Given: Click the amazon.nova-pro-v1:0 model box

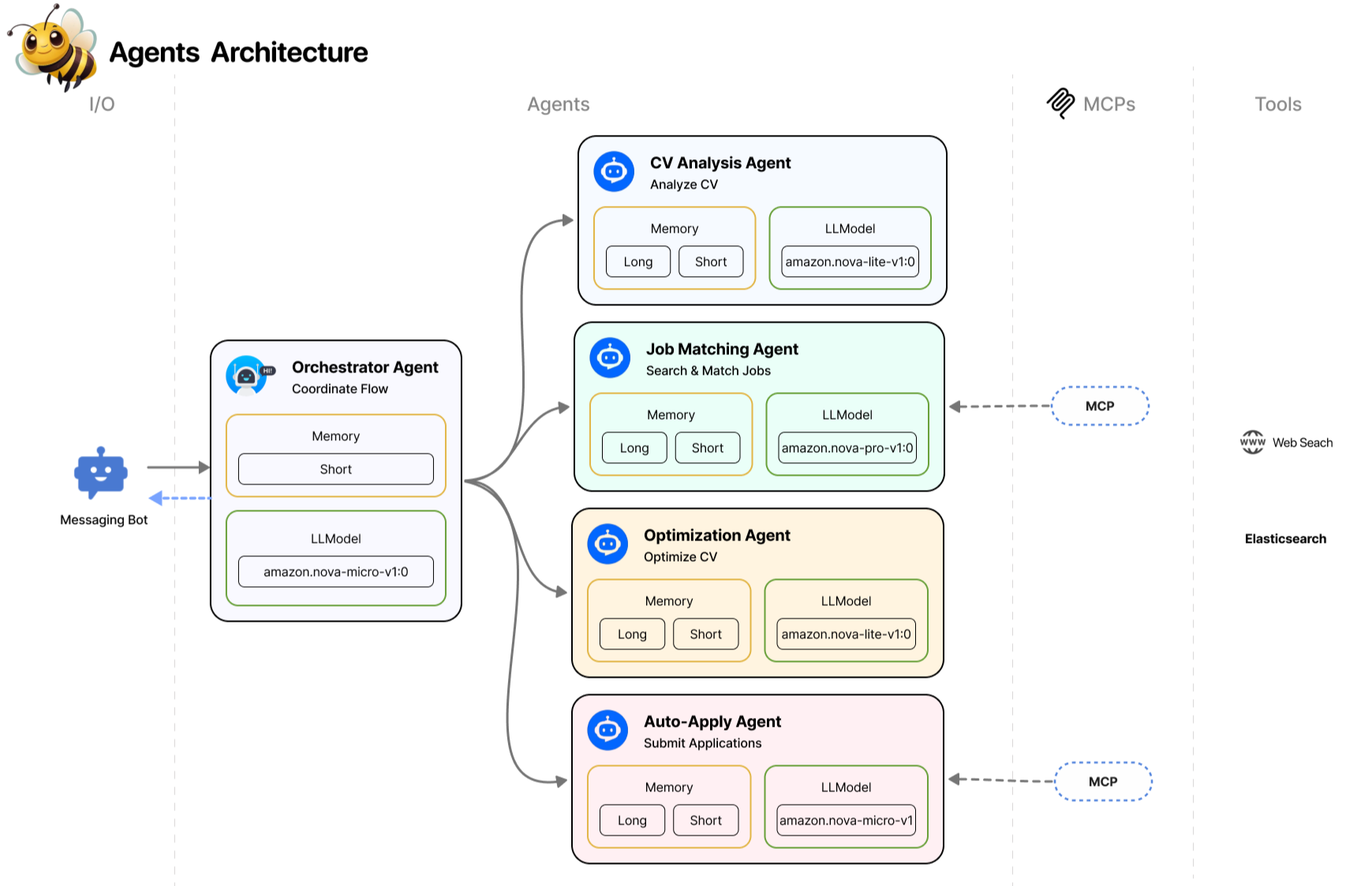Looking at the screenshot, I should pyautogui.click(x=847, y=447).
